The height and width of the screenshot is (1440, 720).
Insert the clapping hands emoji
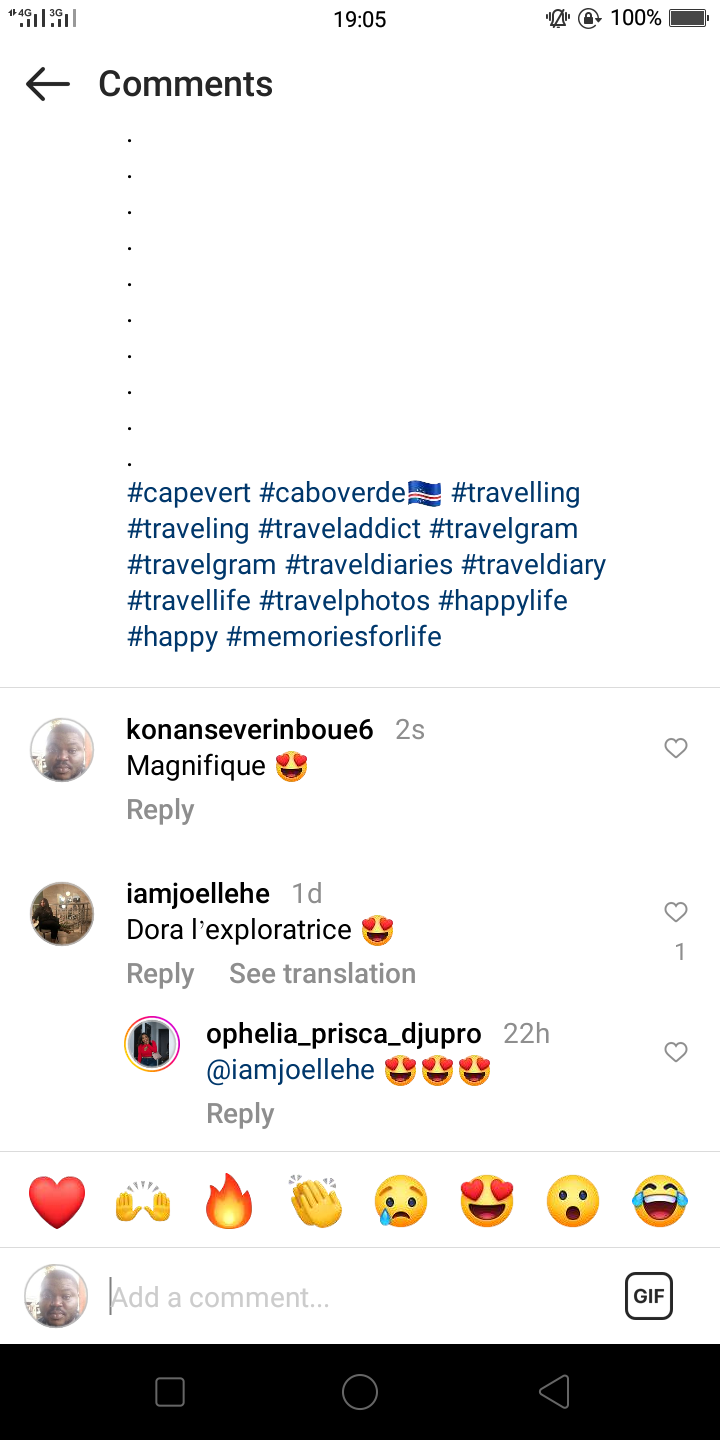[x=316, y=1202]
